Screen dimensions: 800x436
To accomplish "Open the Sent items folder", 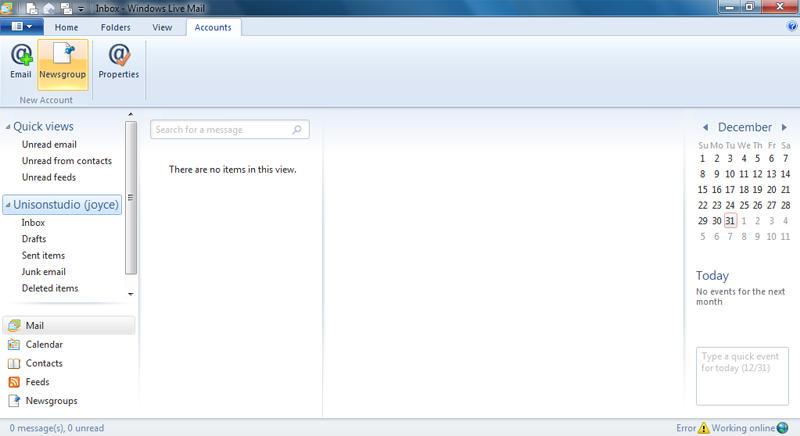I will [x=43, y=255].
